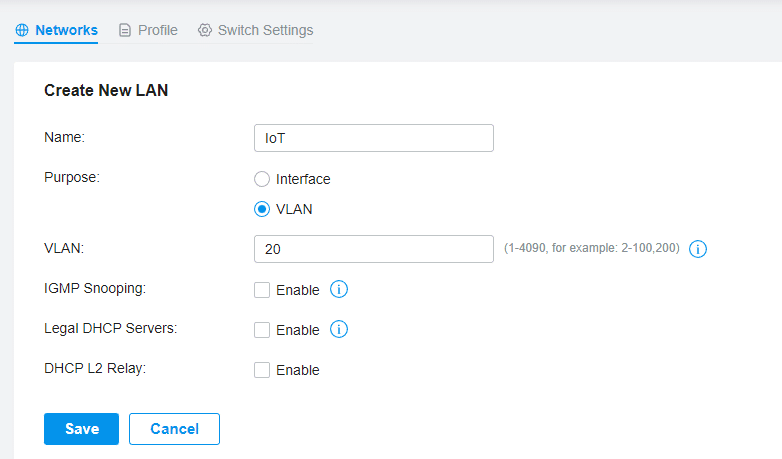Viewport: 782px width, 459px height.
Task: Focus the VLAN field containing 20
Action: coord(374,249)
